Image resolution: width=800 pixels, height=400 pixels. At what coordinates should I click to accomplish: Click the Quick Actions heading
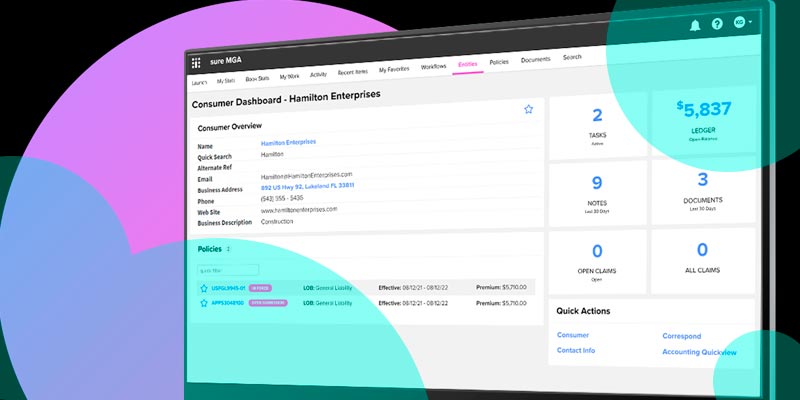point(583,311)
